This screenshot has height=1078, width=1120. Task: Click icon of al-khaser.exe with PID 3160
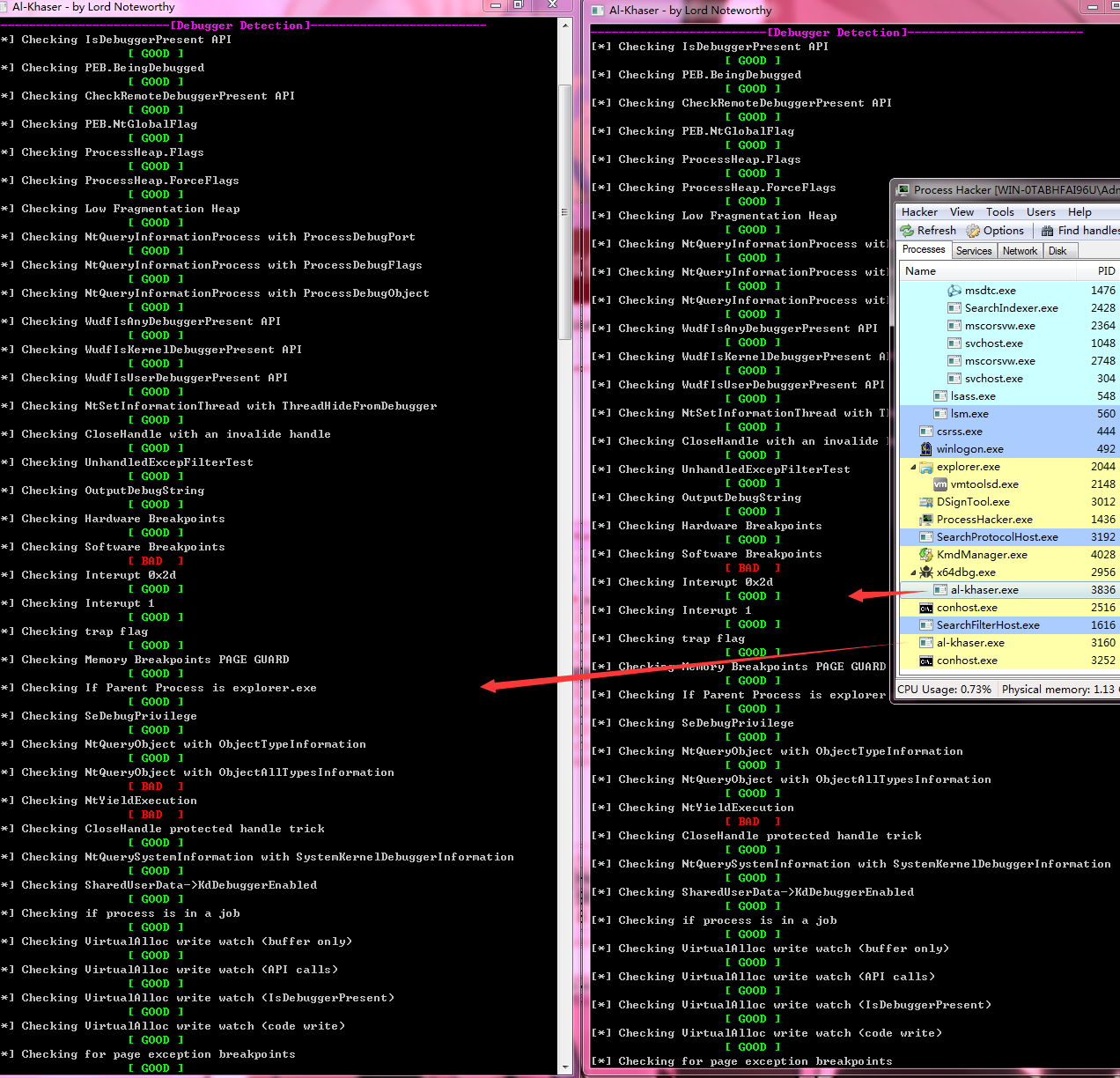926,643
